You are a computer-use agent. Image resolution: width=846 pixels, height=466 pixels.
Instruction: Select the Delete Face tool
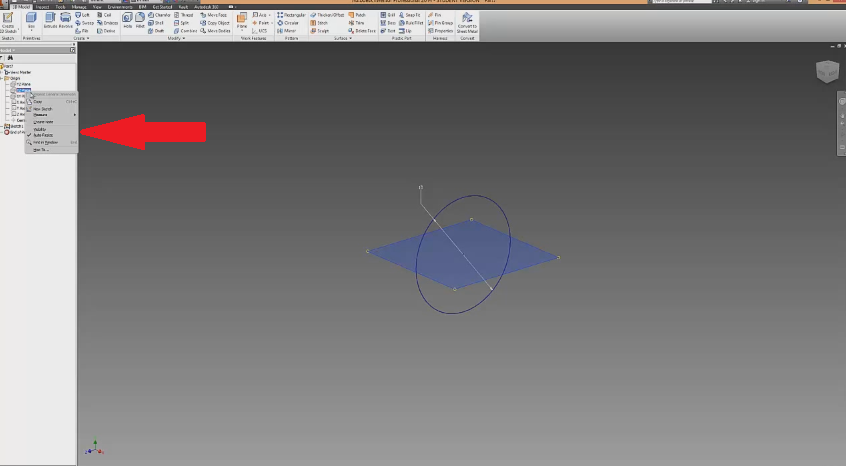(362, 31)
